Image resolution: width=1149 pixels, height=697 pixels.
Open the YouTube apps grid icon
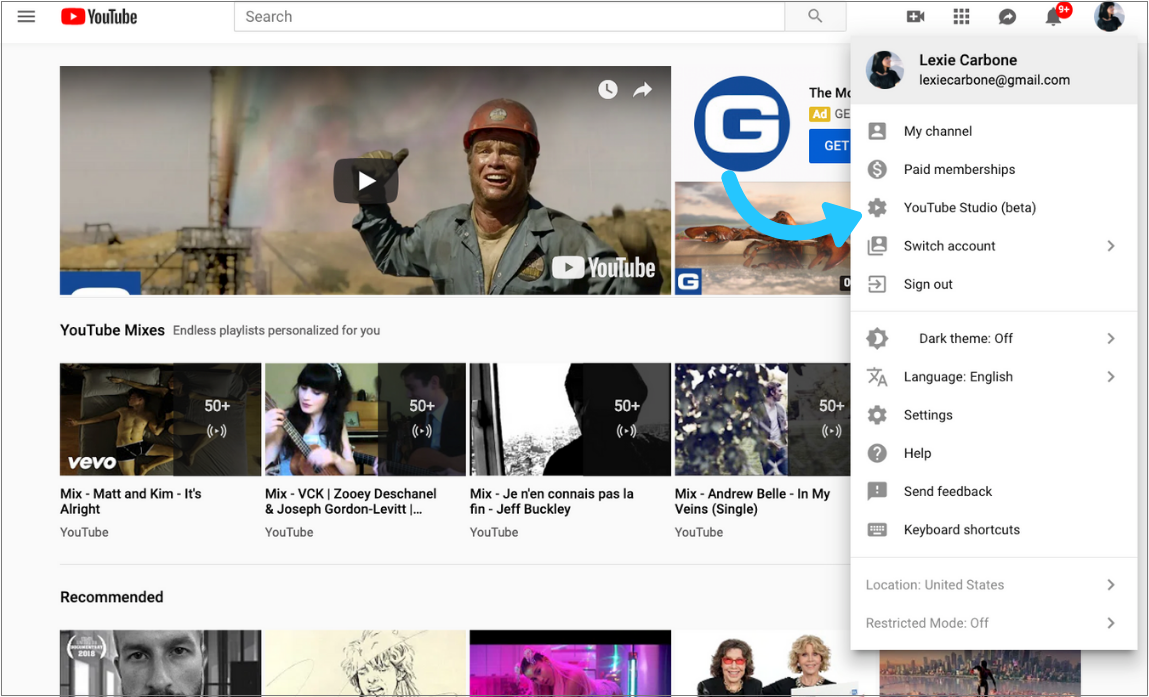(961, 16)
